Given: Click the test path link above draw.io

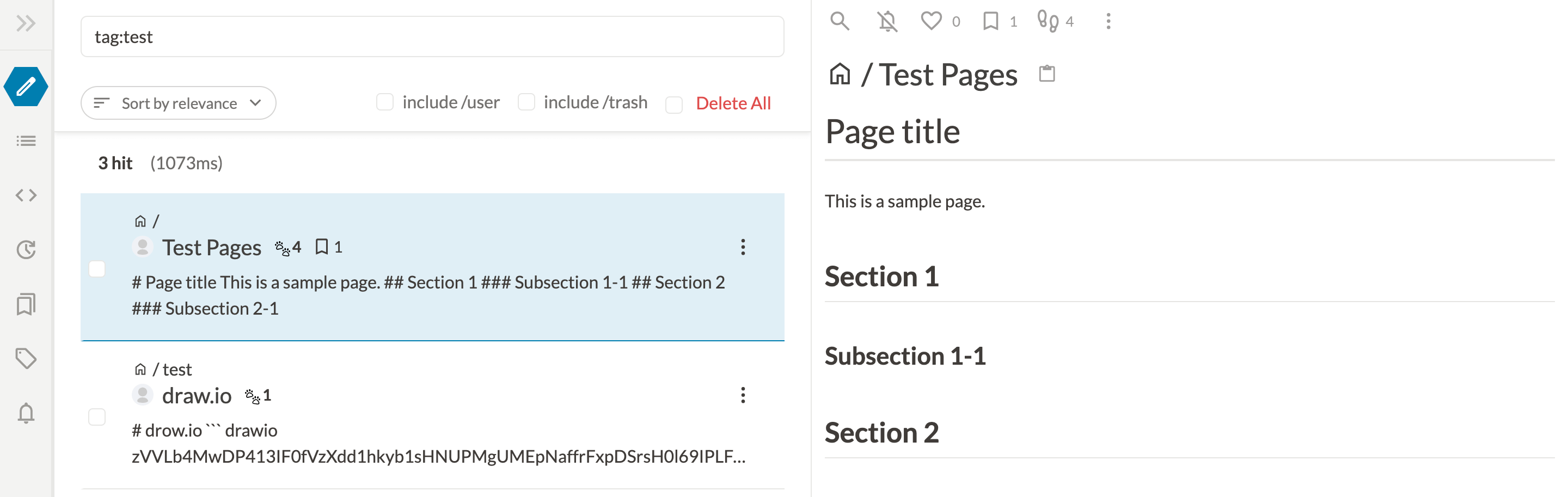Looking at the screenshot, I should pos(177,369).
